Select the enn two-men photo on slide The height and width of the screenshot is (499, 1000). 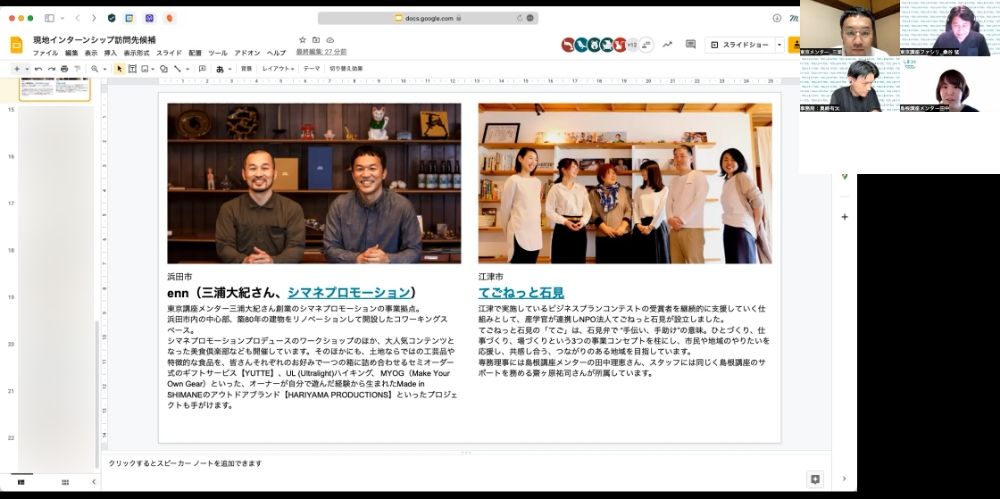point(314,183)
